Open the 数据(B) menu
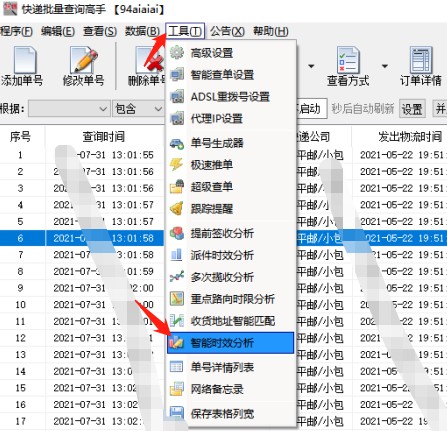Viewport: 447px width, 431px height. pyautogui.click(x=142, y=31)
